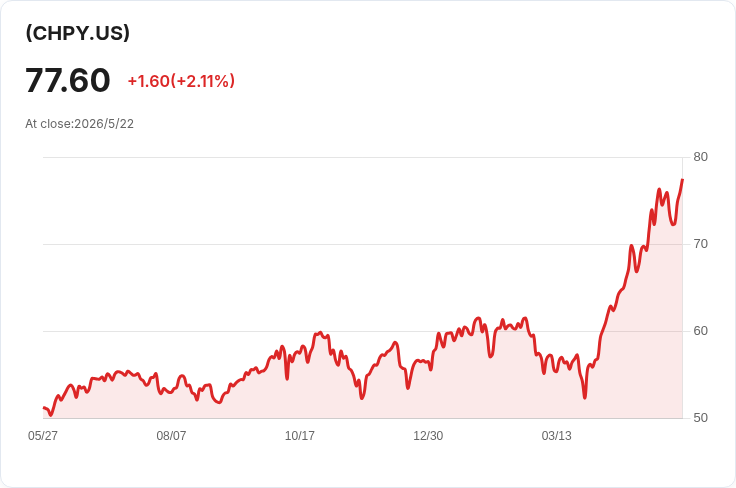The image size is (736, 488).
Task: Click the 80 y-axis label
Action: (700, 157)
